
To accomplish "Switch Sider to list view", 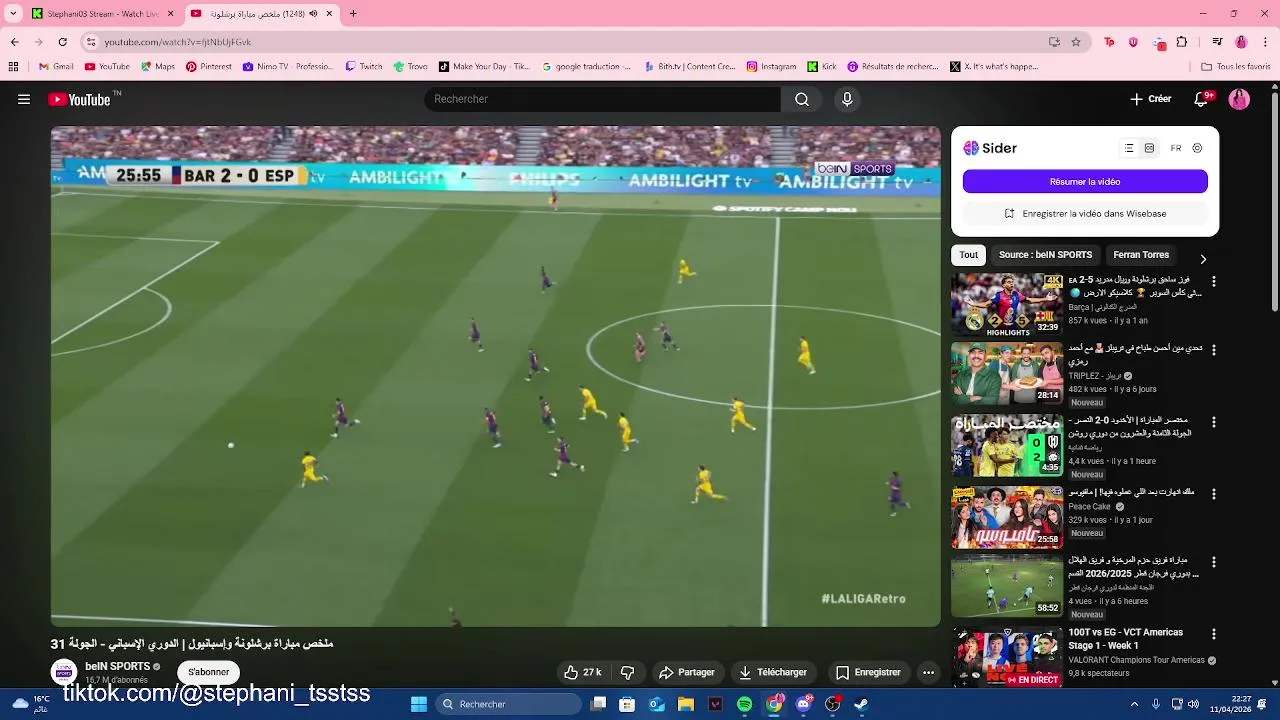I will pyautogui.click(x=1129, y=148).
